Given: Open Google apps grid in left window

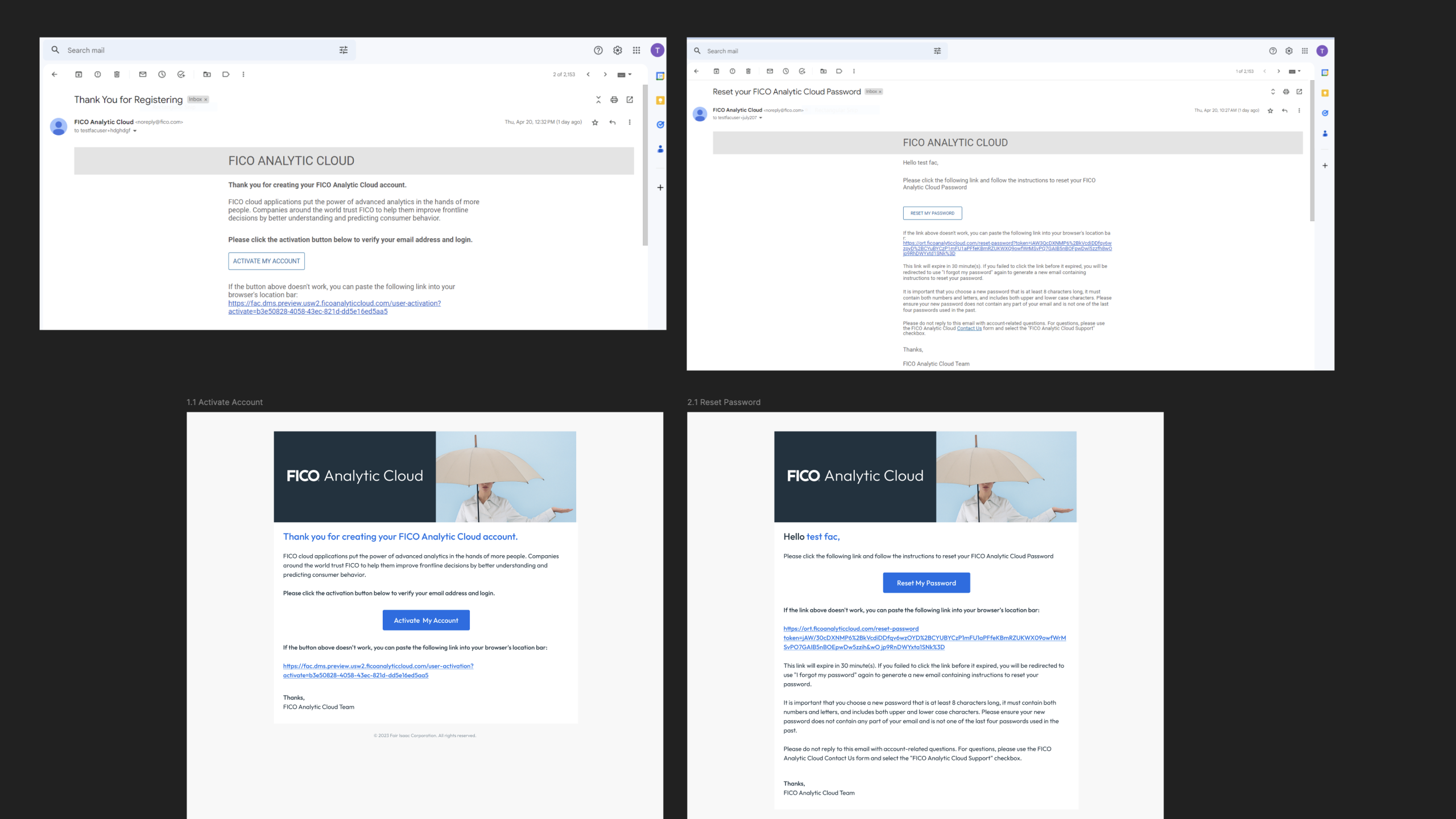Looking at the screenshot, I should tap(636, 50).
